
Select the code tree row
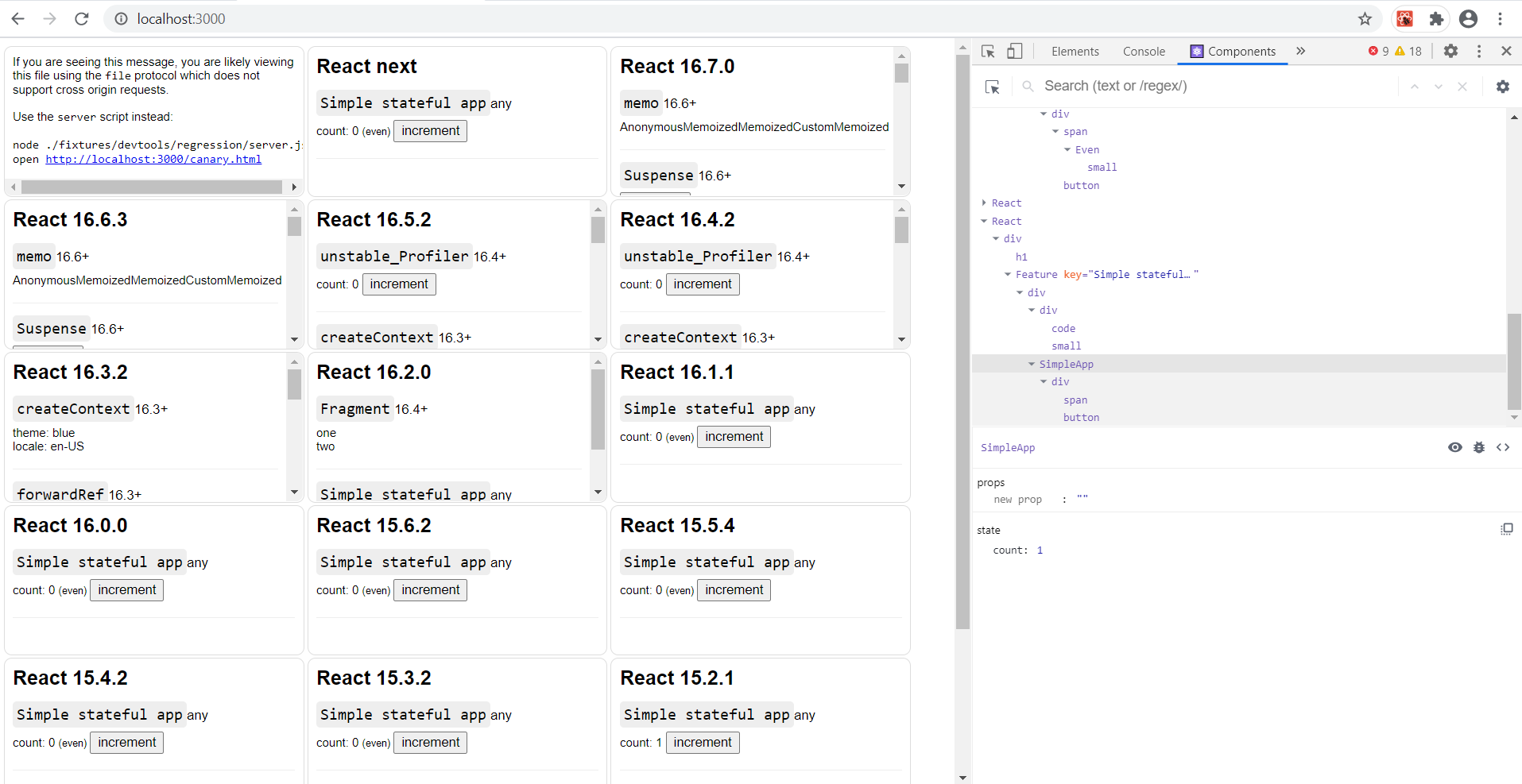click(x=1239, y=328)
